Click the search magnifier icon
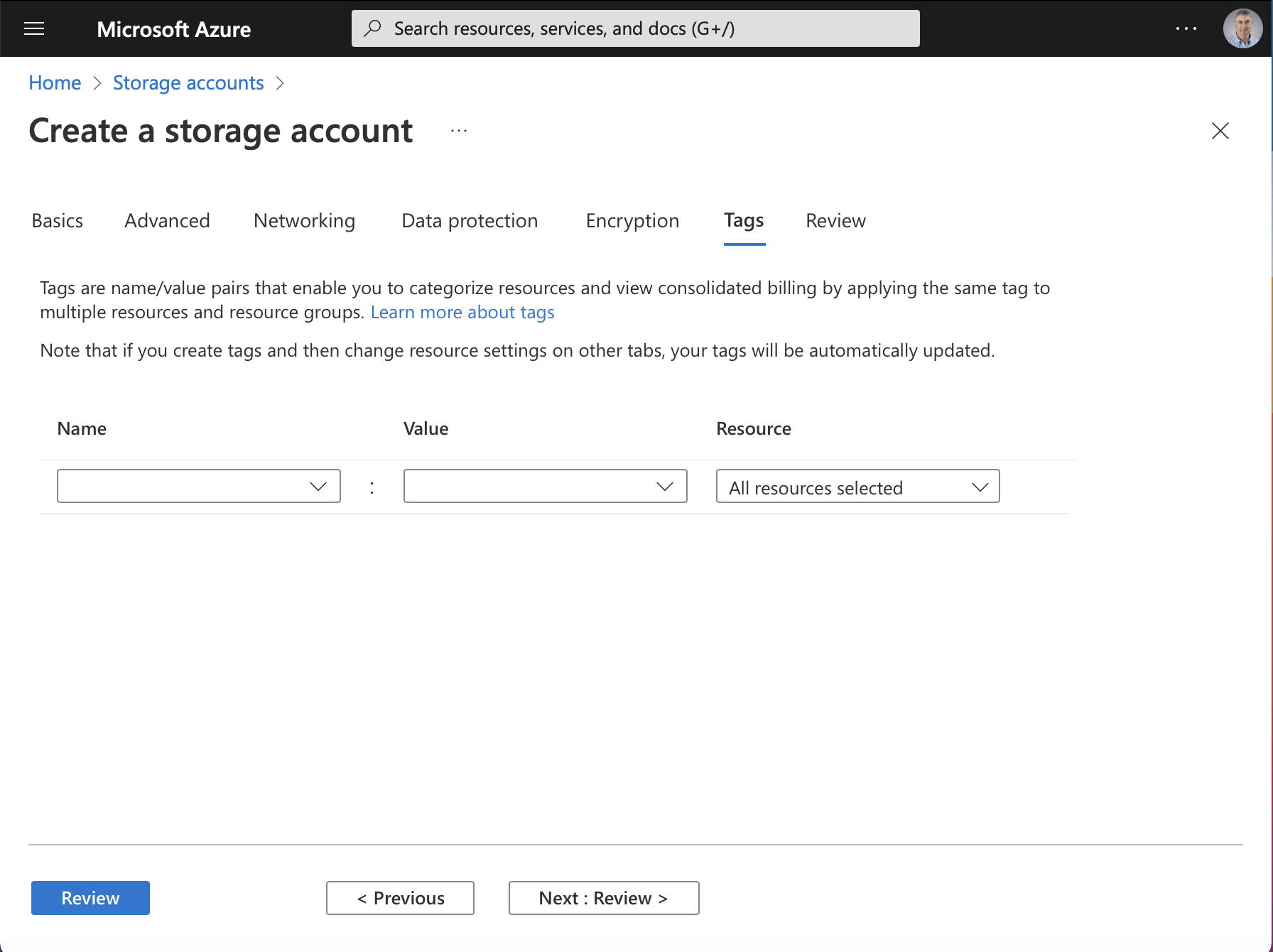 coord(372,28)
